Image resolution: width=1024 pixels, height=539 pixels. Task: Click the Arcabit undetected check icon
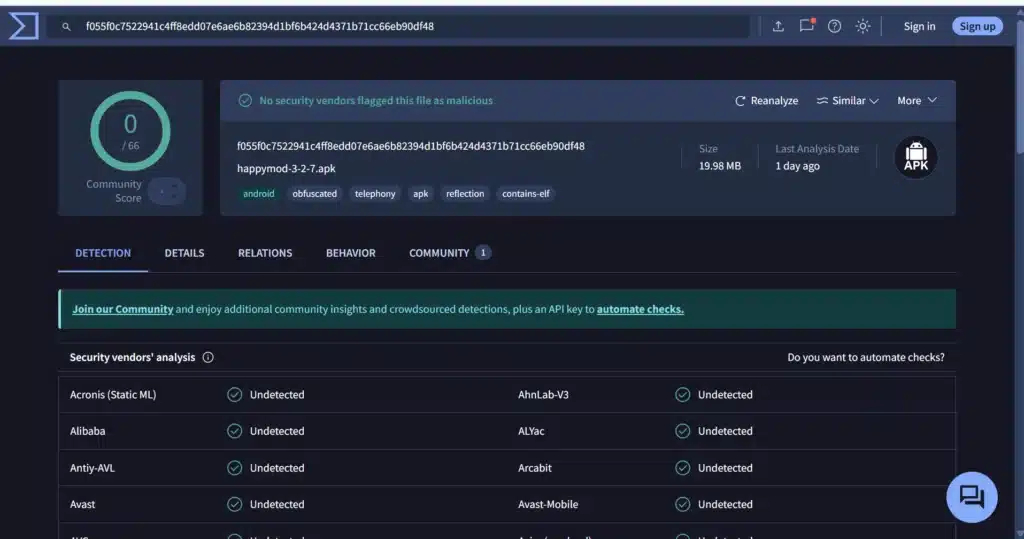click(x=682, y=468)
